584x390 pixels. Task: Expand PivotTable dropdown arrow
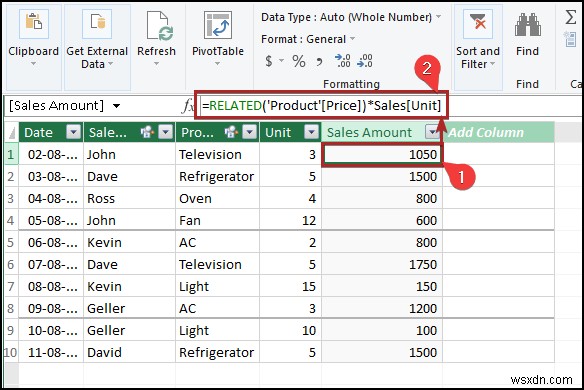(218, 64)
